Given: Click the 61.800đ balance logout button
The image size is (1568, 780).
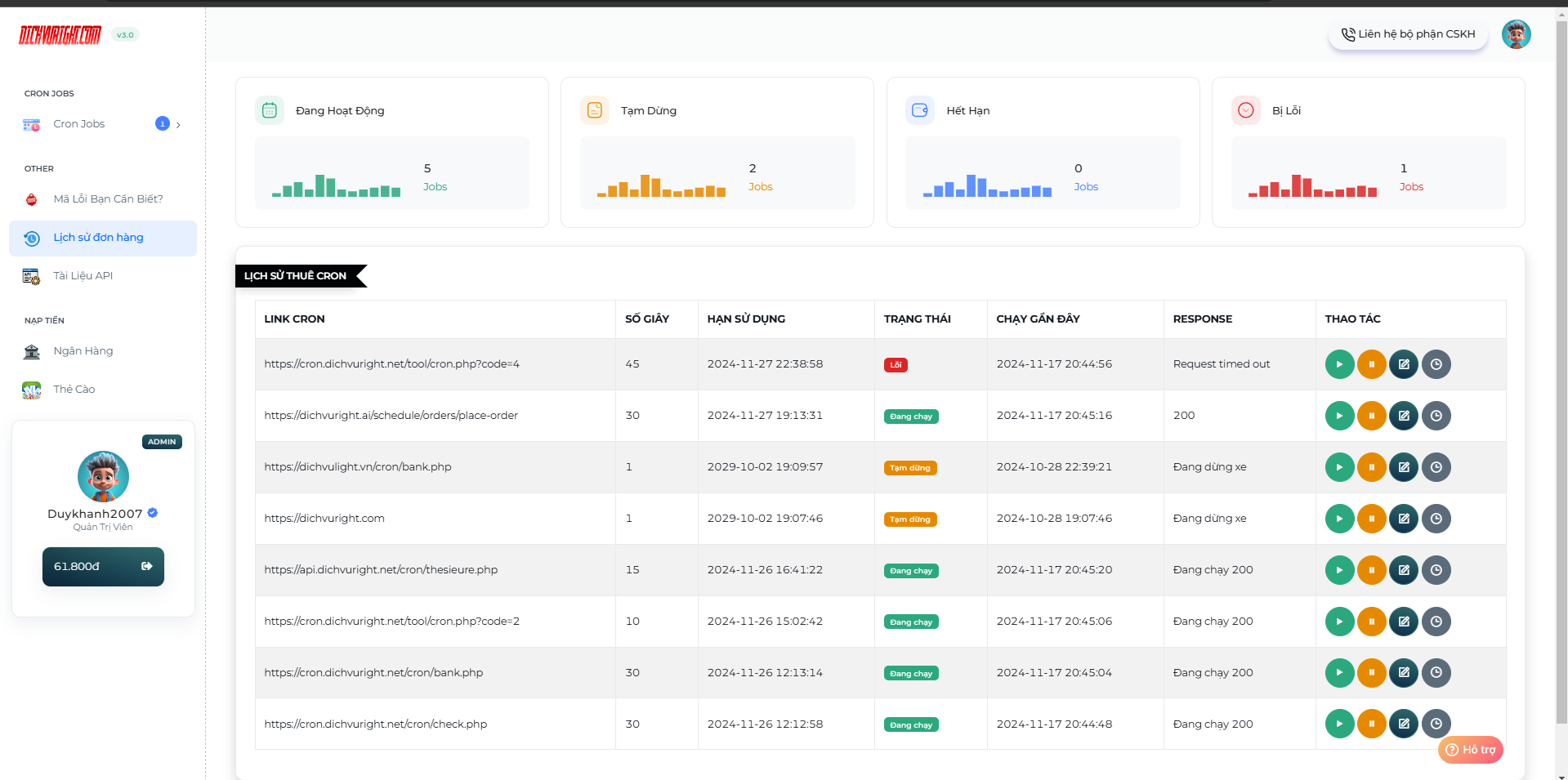Looking at the screenshot, I should click(x=103, y=567).
